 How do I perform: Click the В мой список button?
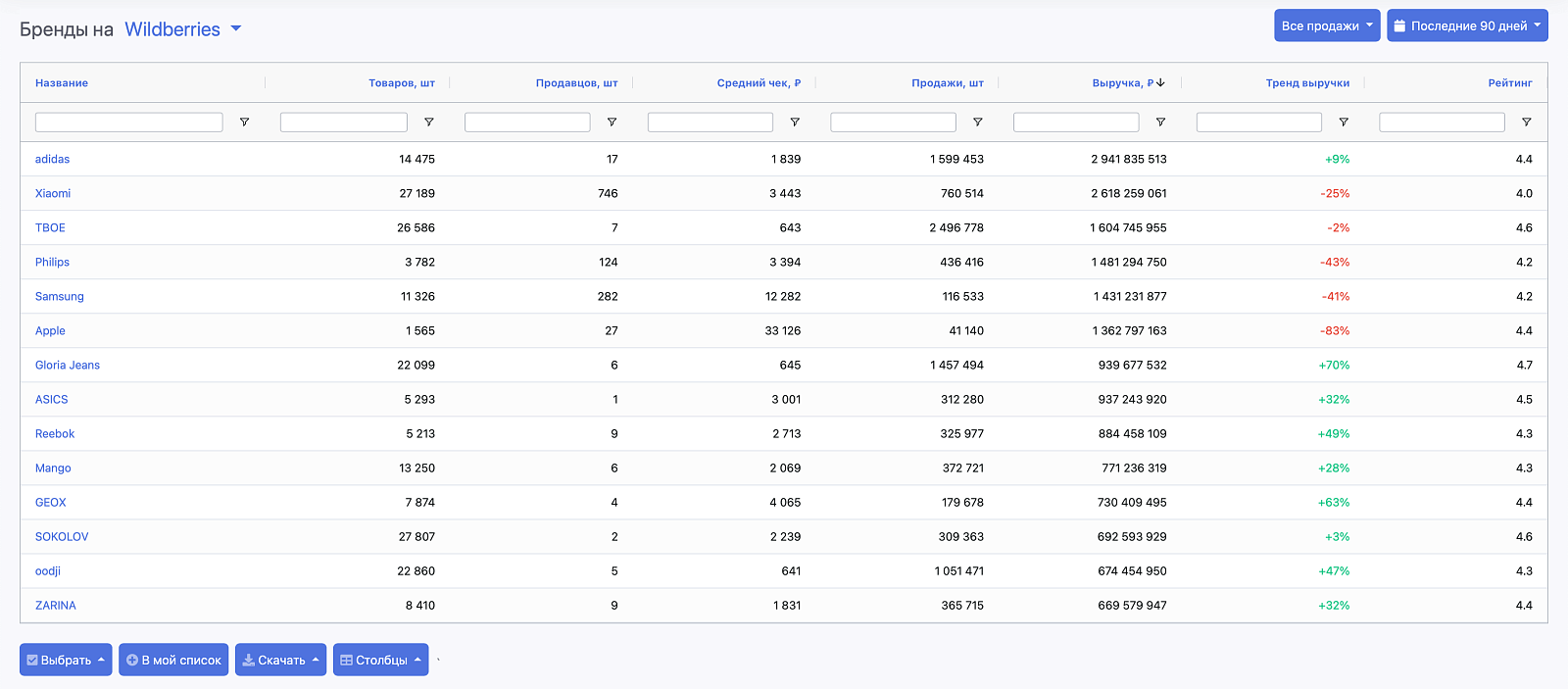pyautogui.click(x=173, y=660)
